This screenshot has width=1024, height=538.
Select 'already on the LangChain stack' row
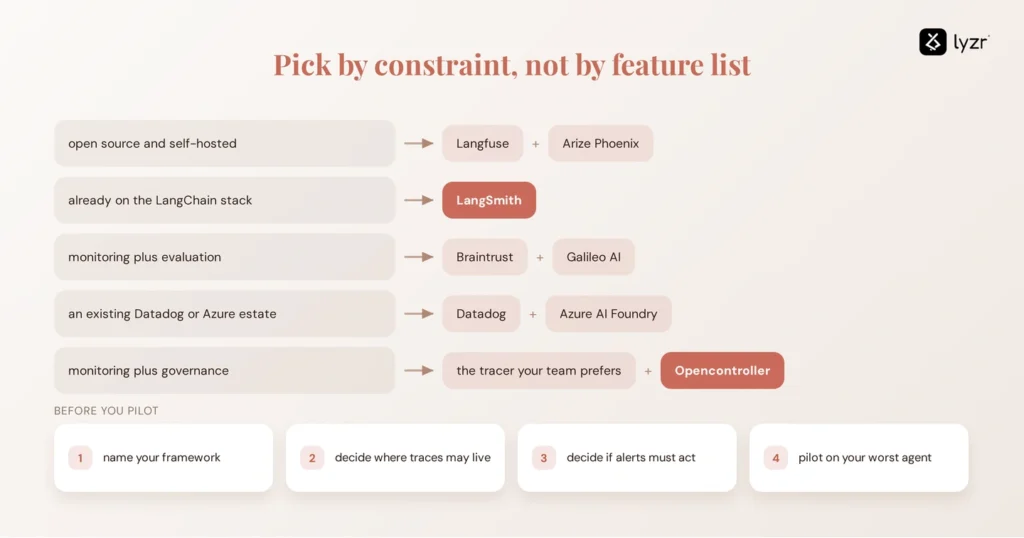(225, 200)
